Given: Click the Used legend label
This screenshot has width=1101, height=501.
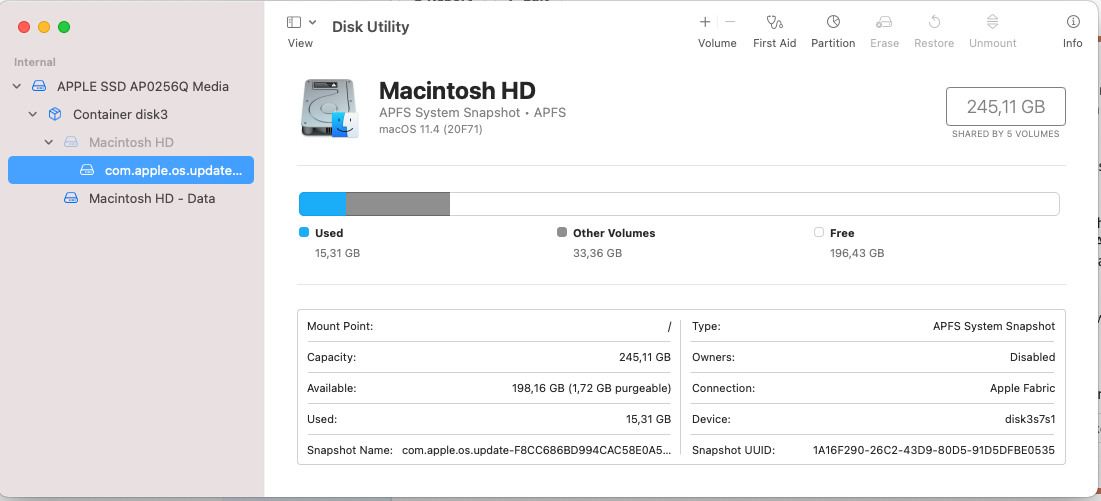Looking at the screenshot, I should pyautogui.click(x=329, y=233).
